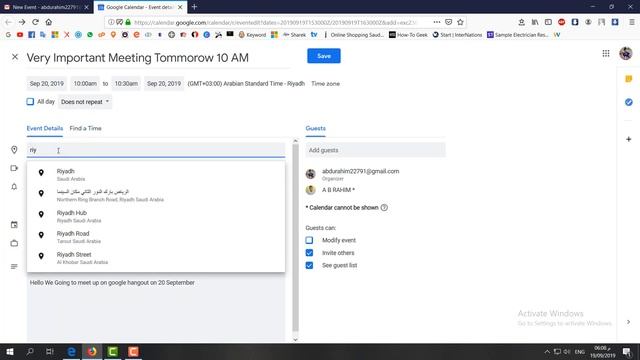Click the browser home icon
The width and height of the screenshot is (640, 360).
pyautogui.click(x=49, y=22)
